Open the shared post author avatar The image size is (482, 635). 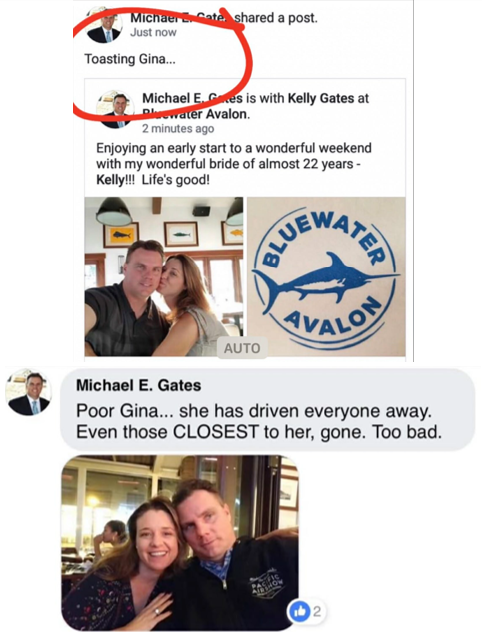tap(115, 109)
